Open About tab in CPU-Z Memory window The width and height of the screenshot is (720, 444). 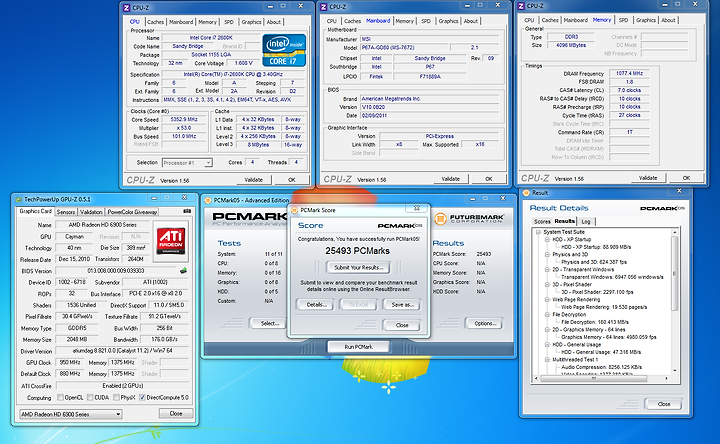668,20
